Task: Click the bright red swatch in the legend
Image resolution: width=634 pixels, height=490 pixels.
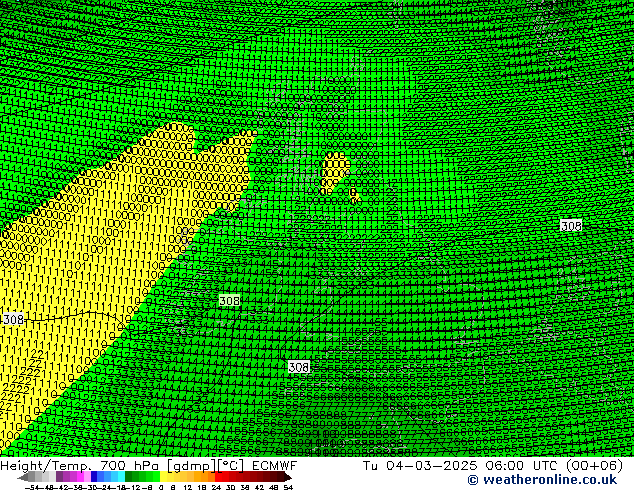Action: point(218,477)
